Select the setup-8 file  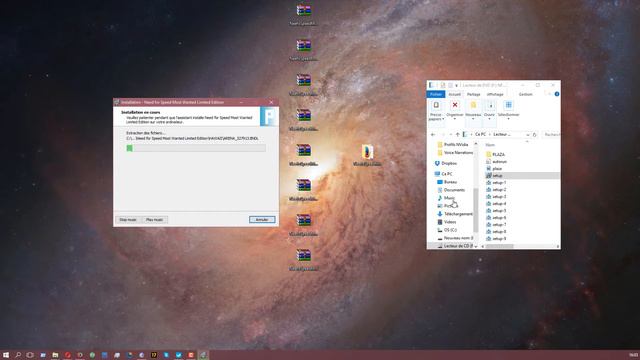pos(496,231)
